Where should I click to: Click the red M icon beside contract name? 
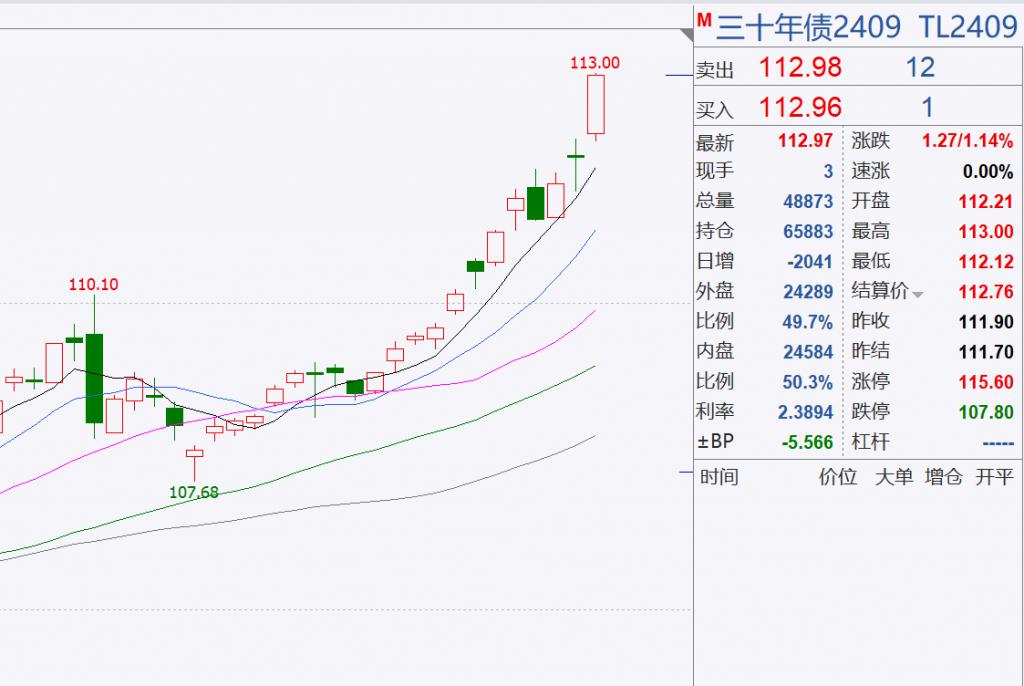coord(704,20)
